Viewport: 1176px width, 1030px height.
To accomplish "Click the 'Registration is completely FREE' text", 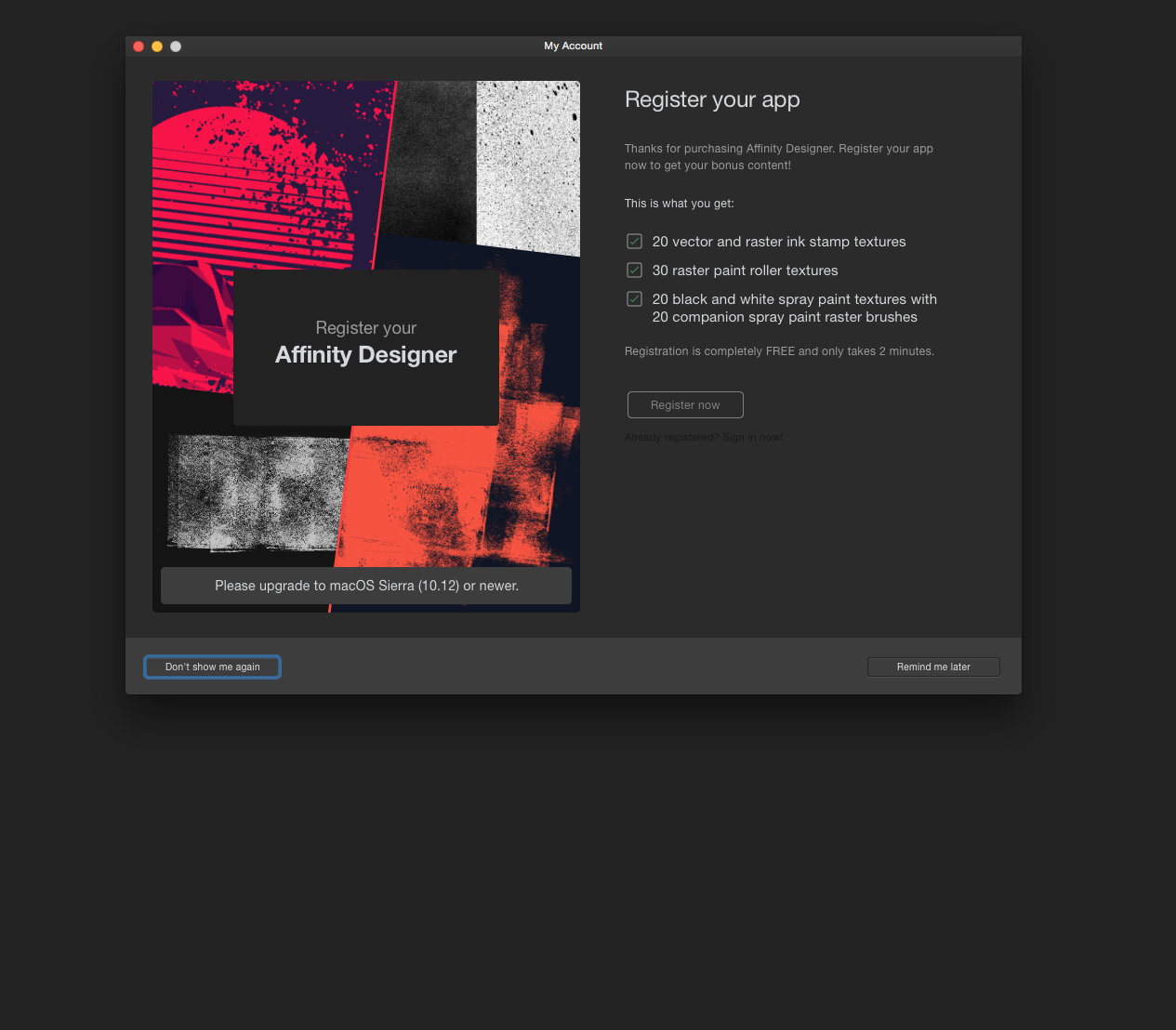I will coord(779,351).
